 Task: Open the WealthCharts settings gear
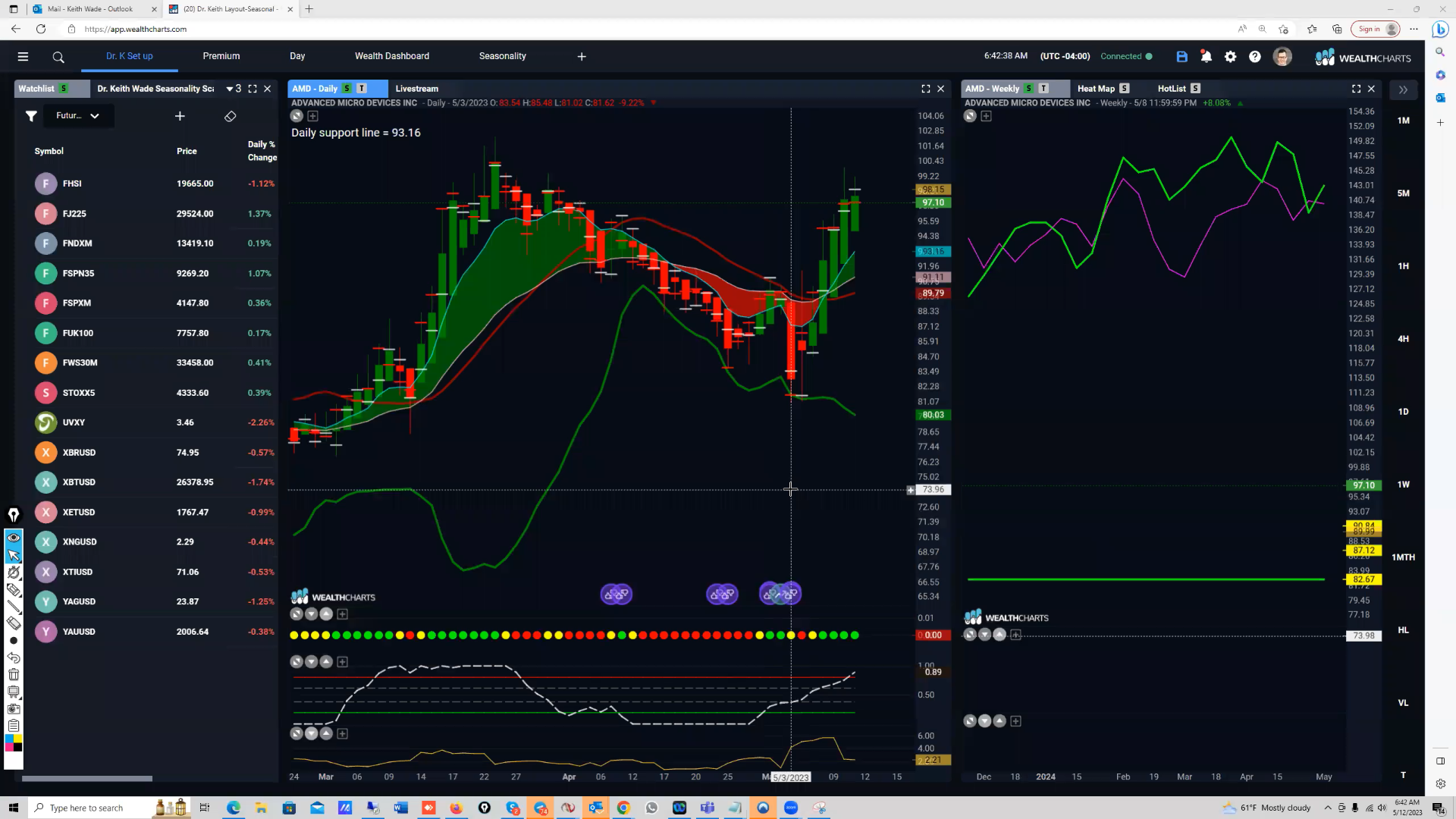[1230, 56]
